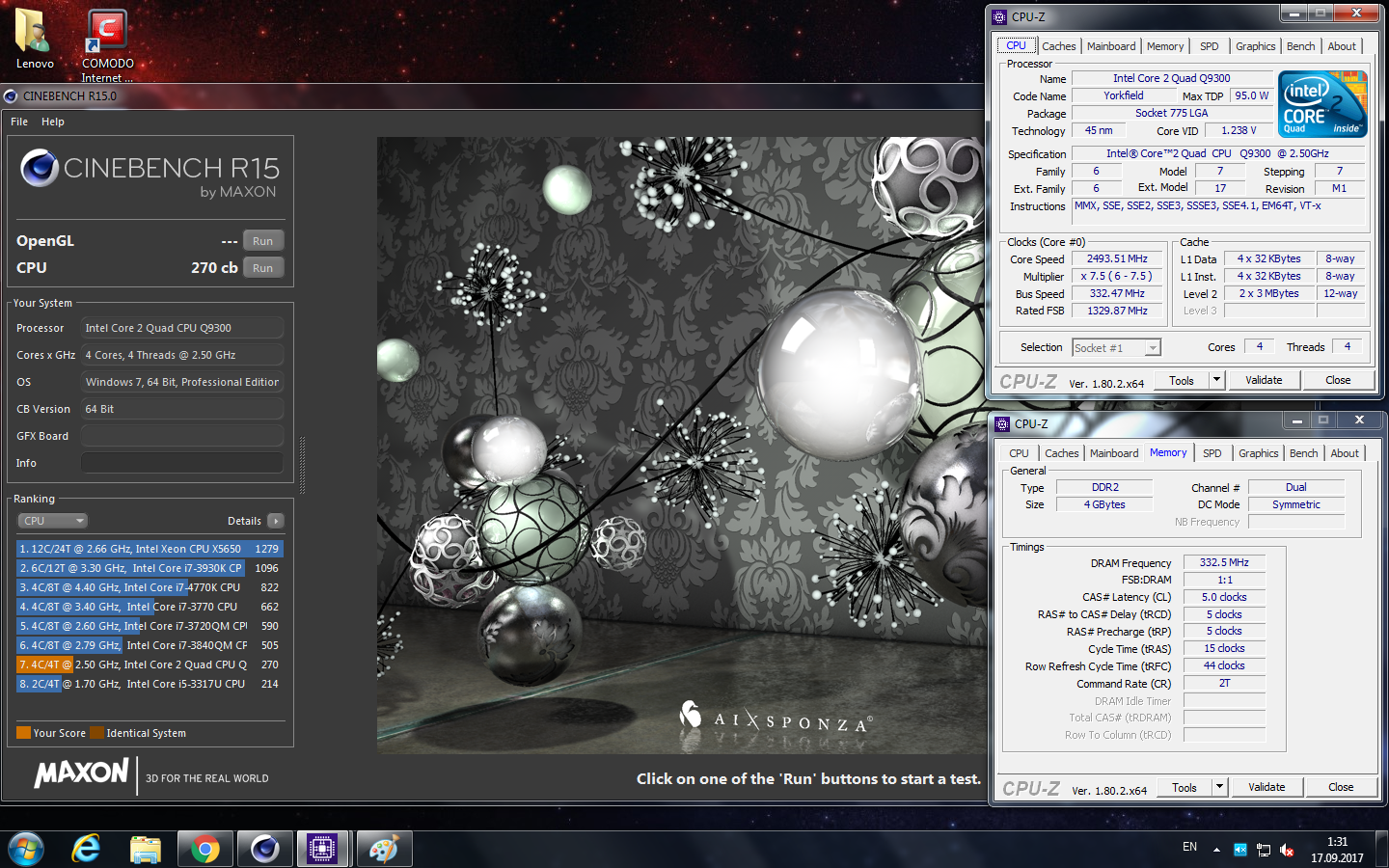Screen dimensions: 1389x868
Task: Run the OpenGL benchmark
Action: (x=263, y=241)
